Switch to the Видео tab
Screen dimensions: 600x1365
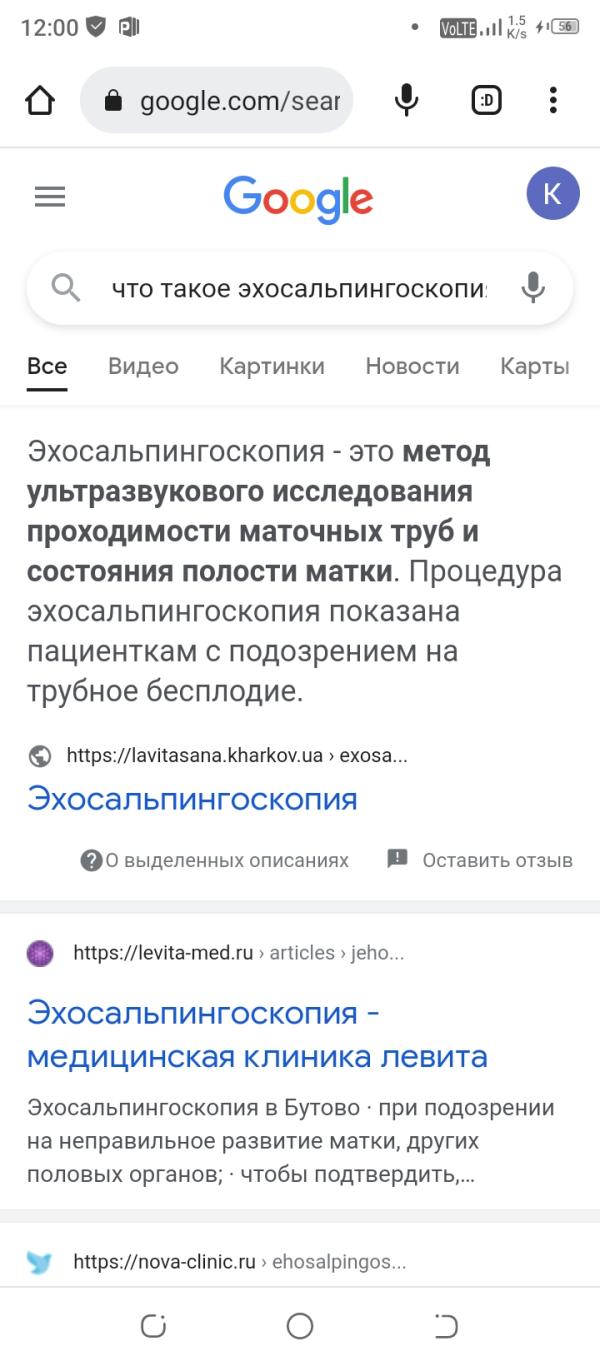pos(143,366)
